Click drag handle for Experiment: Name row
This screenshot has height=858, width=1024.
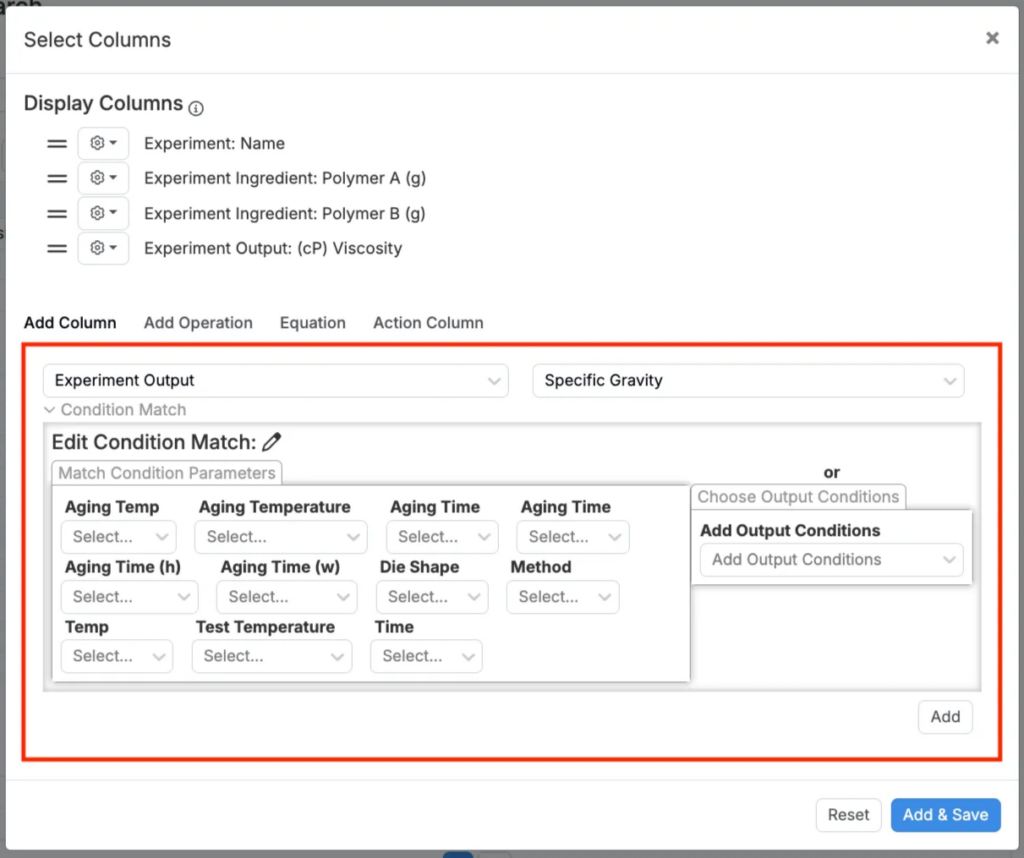57,143
